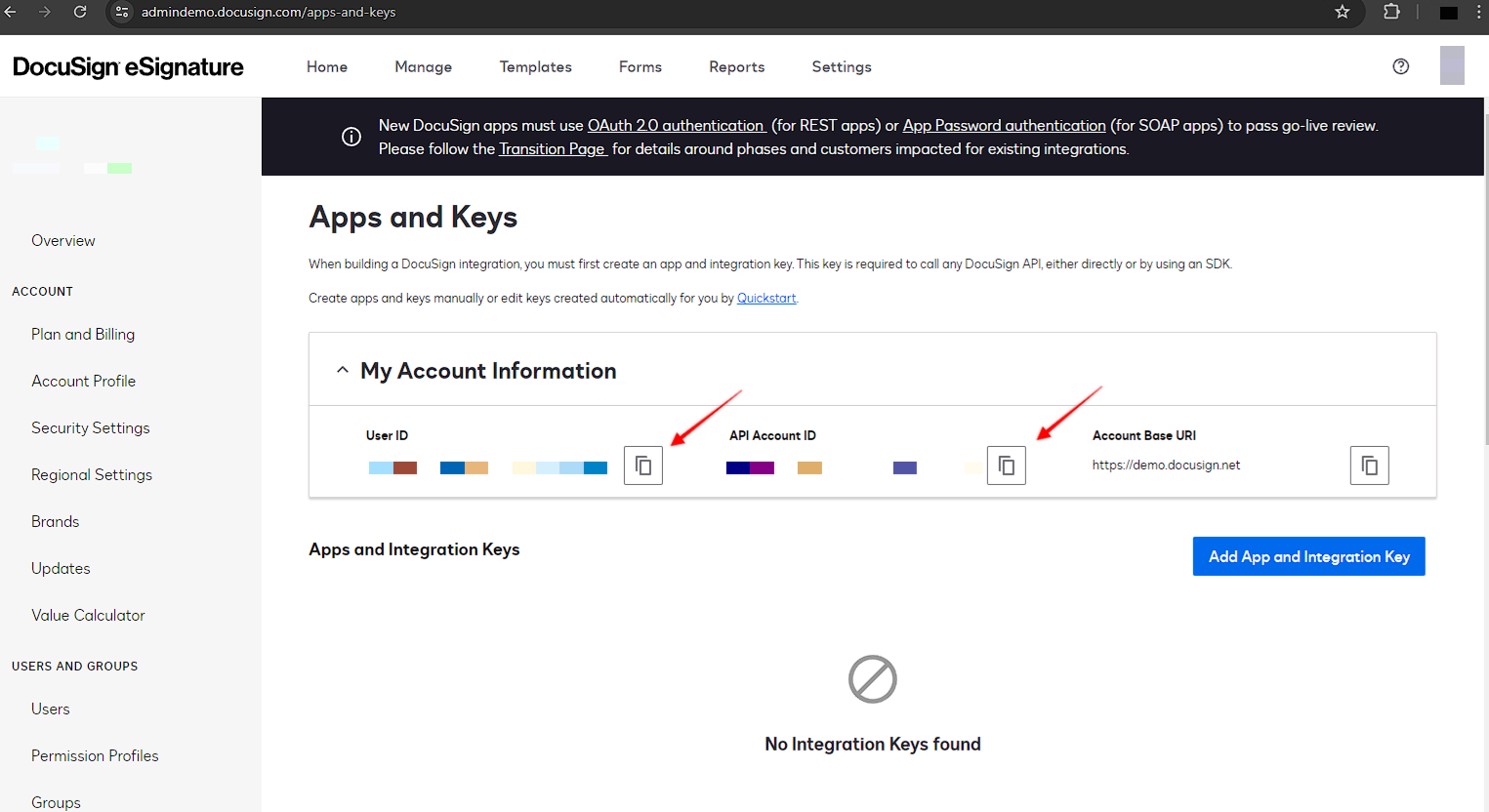Click the info icon in banner
This screenshot has height=812, width=1489.
tap(352, 137)
